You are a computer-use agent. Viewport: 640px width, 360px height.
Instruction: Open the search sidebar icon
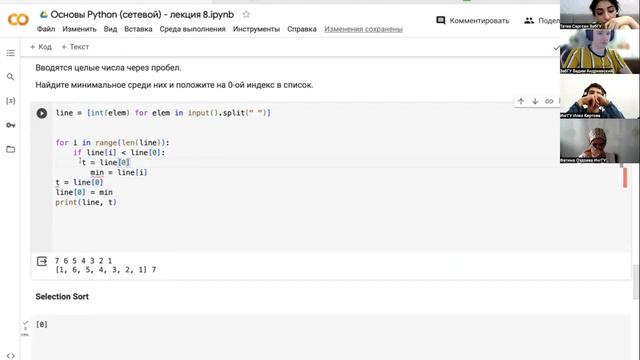click(x=11, y=77)
